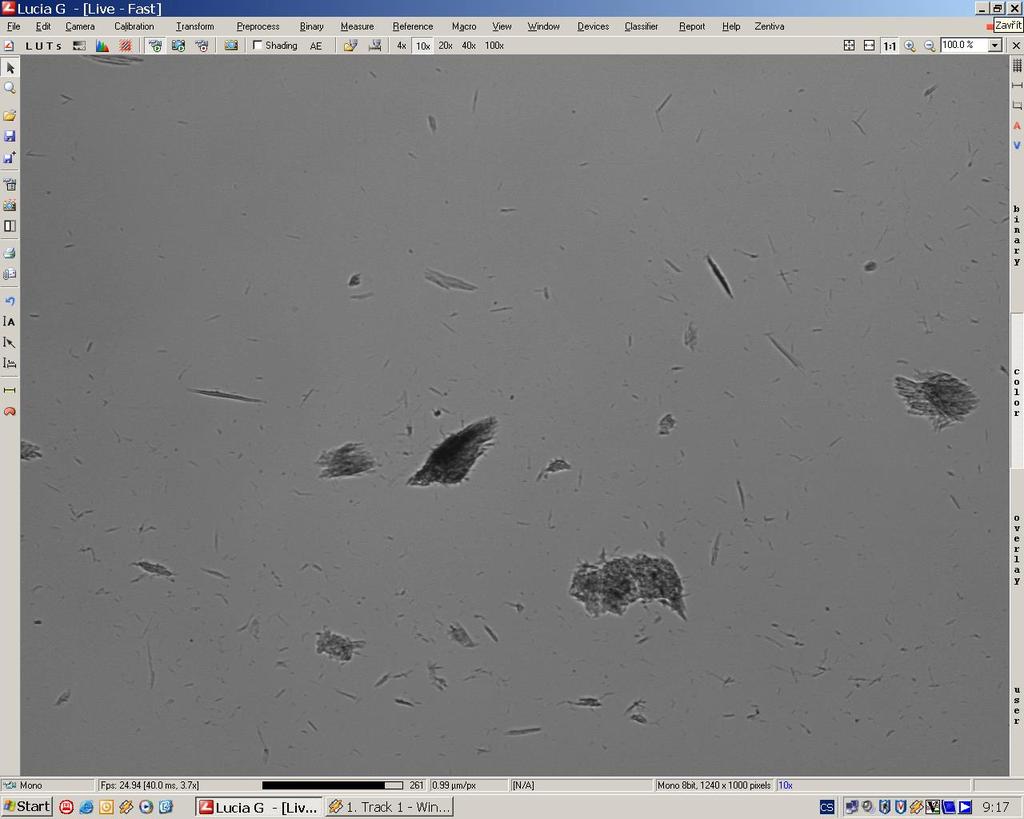
Task: Click the Mono status bar entry
Action: point(47,785)
